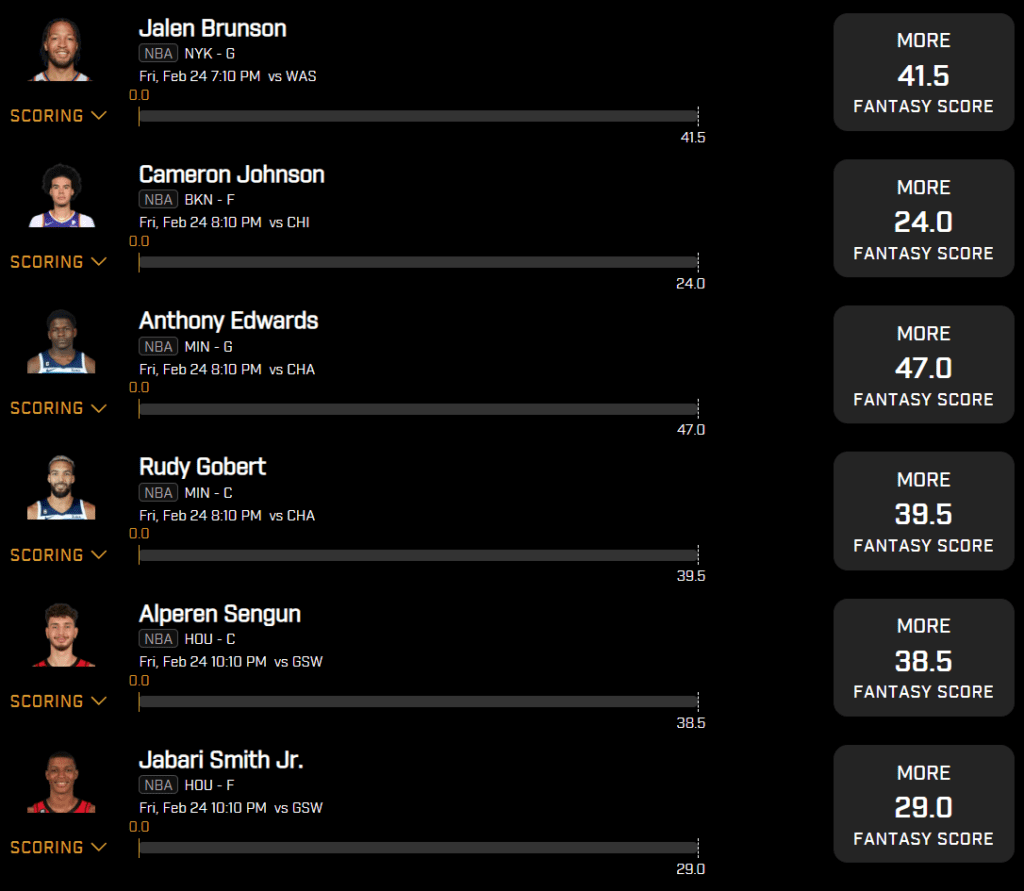Select MORE 39.5 Fantasy Score card
The image size is (1024, 891).
click(923, 511)
